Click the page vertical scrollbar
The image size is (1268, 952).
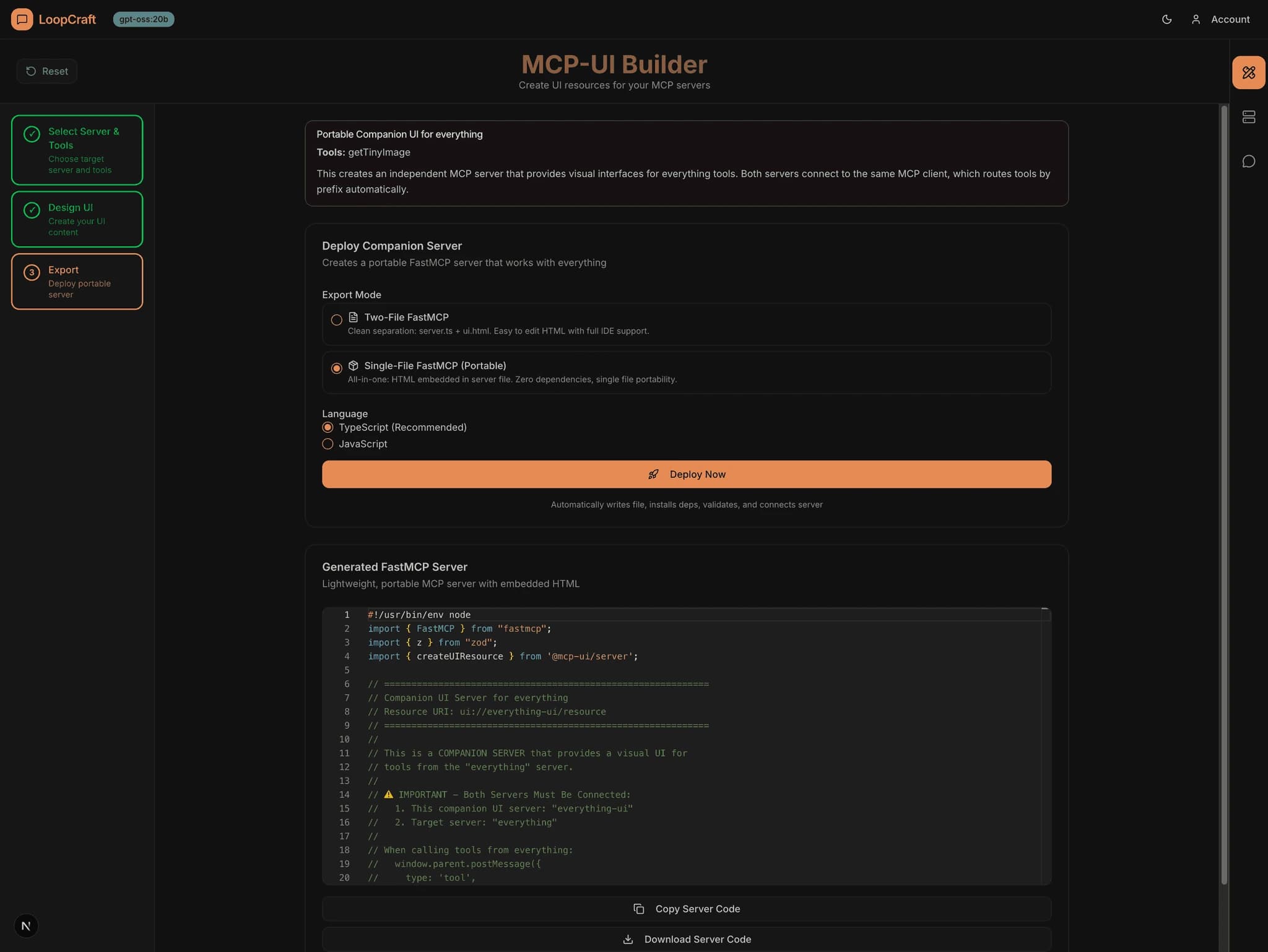pos(1223,495)
